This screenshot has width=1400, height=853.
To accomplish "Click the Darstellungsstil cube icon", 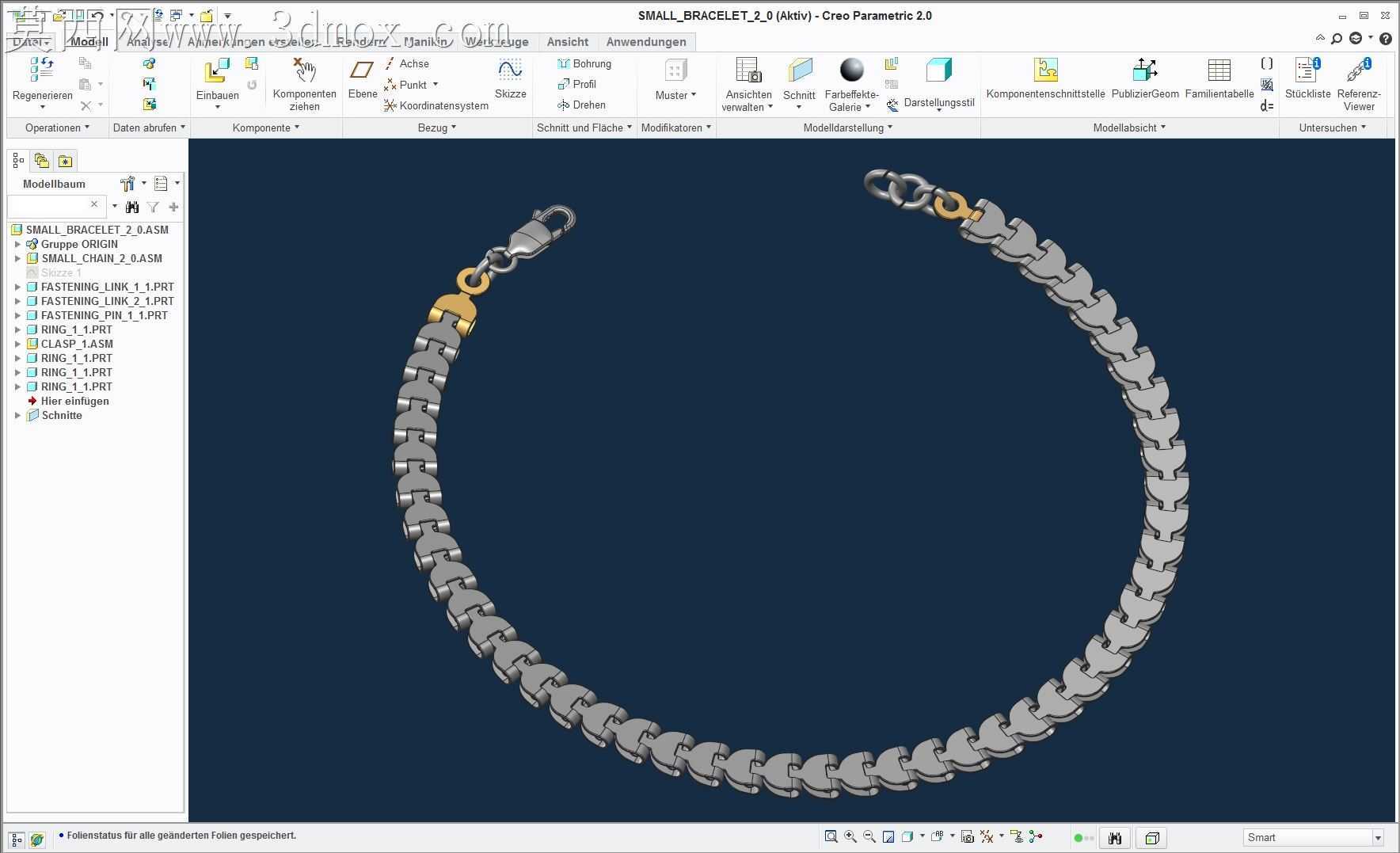I will (x=938, y=70).
